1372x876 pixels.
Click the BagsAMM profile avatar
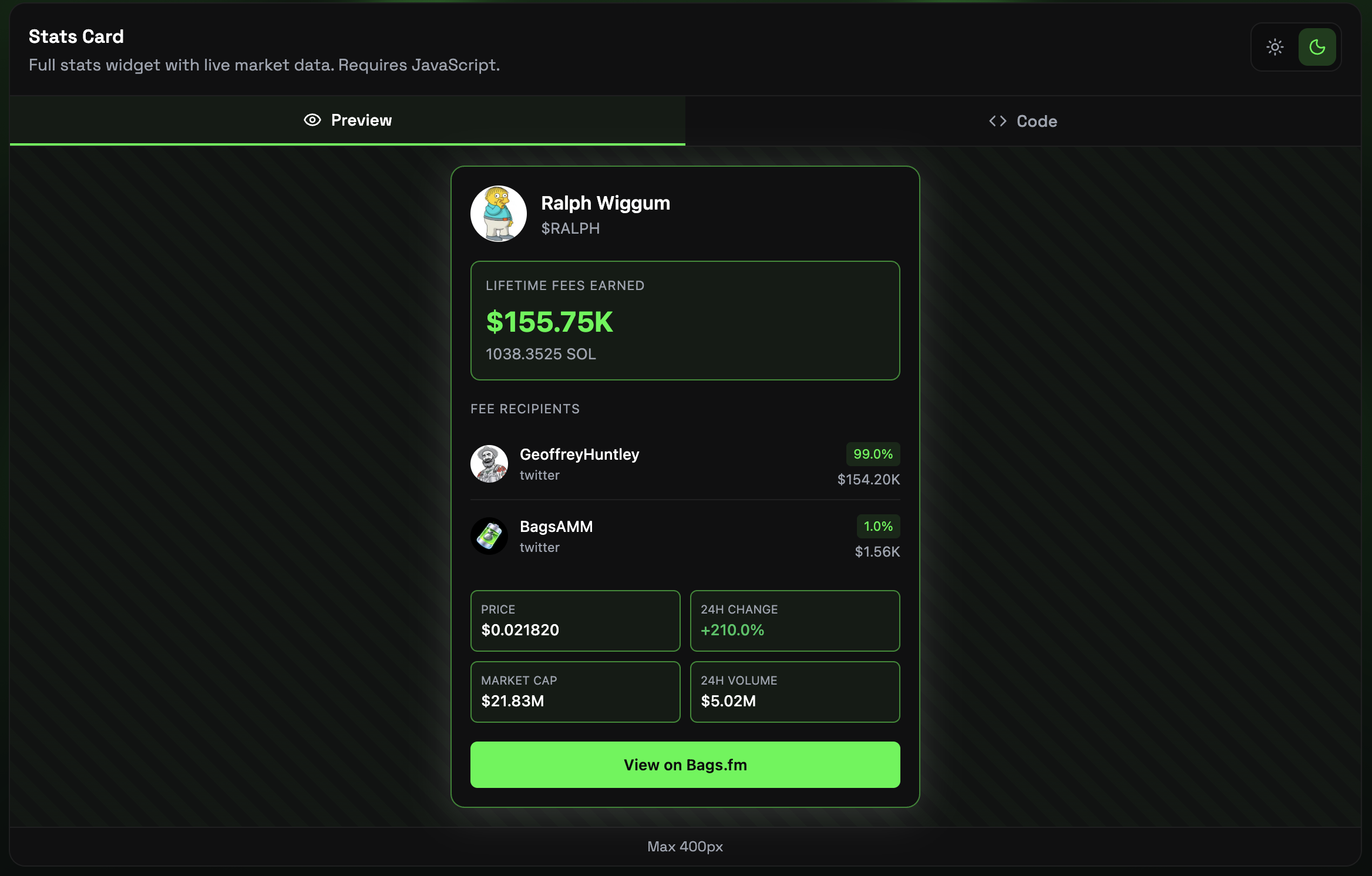489,536
